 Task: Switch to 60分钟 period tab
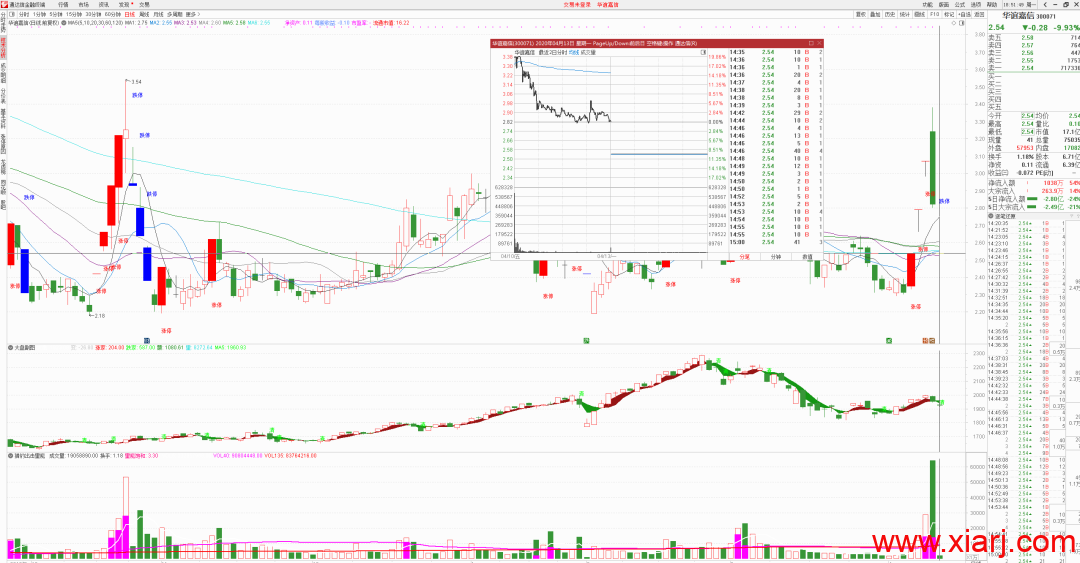tap(112, 14)
